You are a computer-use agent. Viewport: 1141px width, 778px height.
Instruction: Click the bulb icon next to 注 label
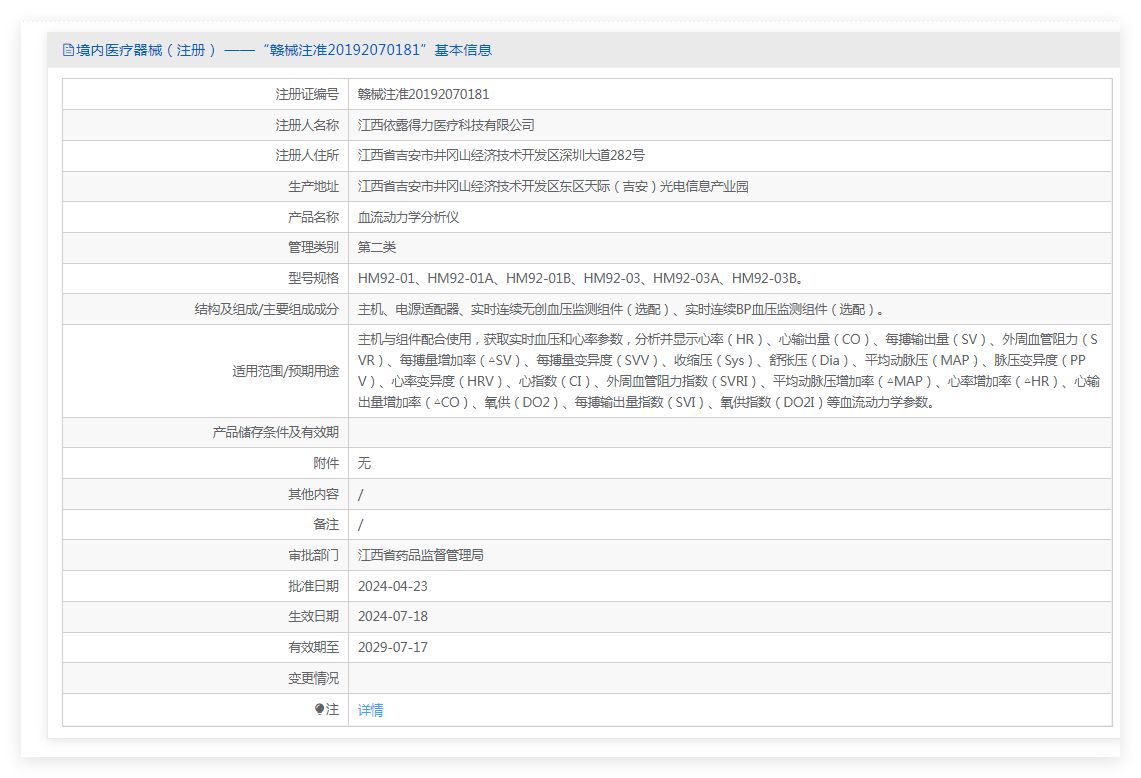point(319,710)
